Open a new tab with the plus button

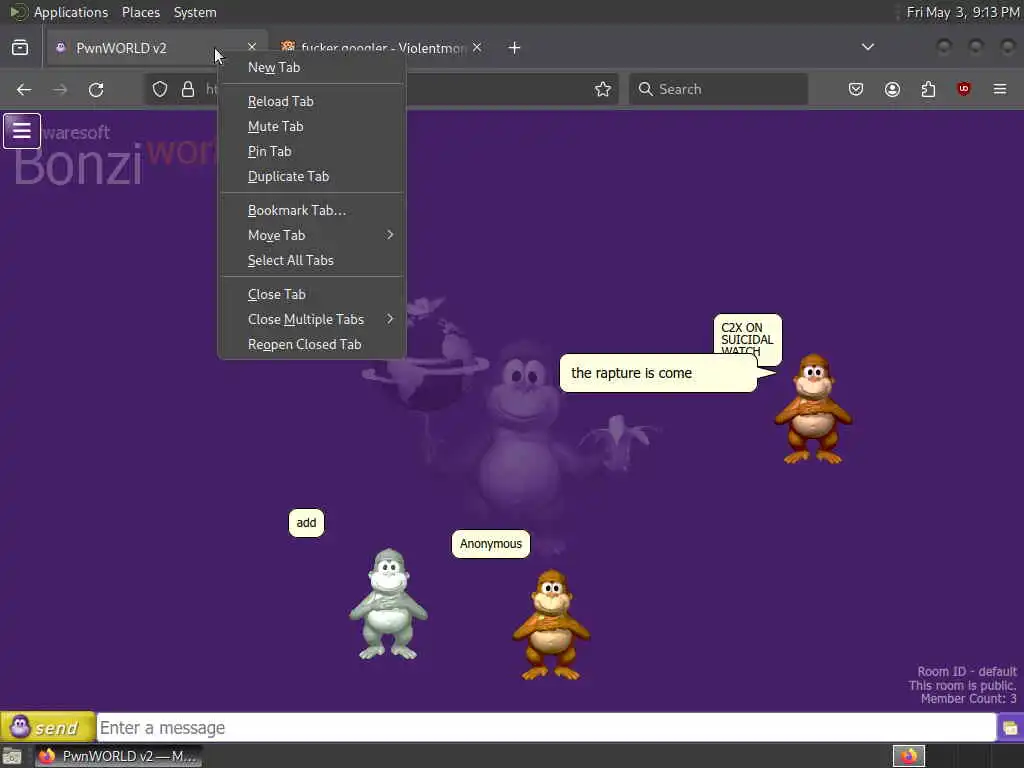pos(515,48)
